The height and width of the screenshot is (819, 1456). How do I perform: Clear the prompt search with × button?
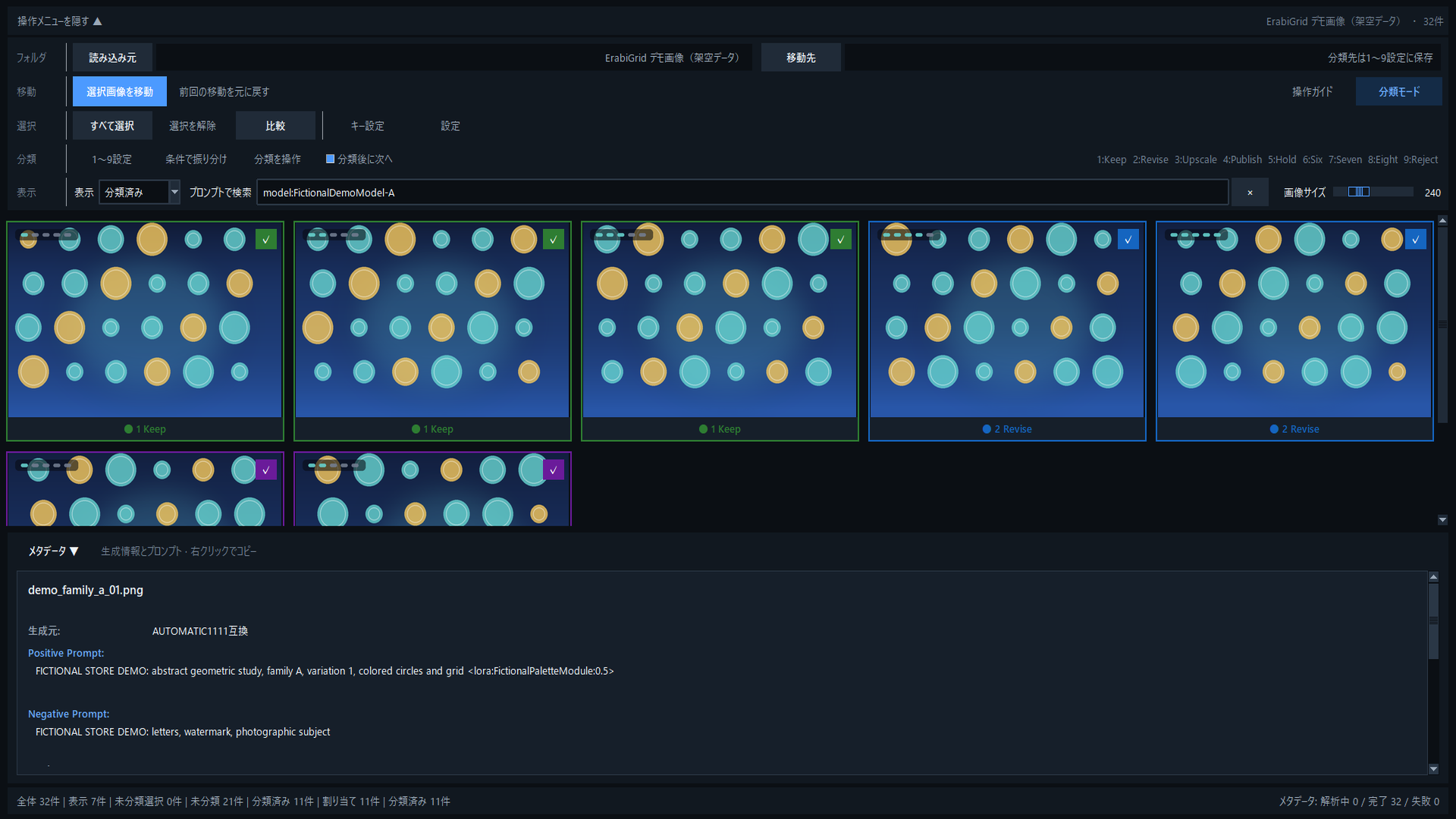[x=1250, y=193]
